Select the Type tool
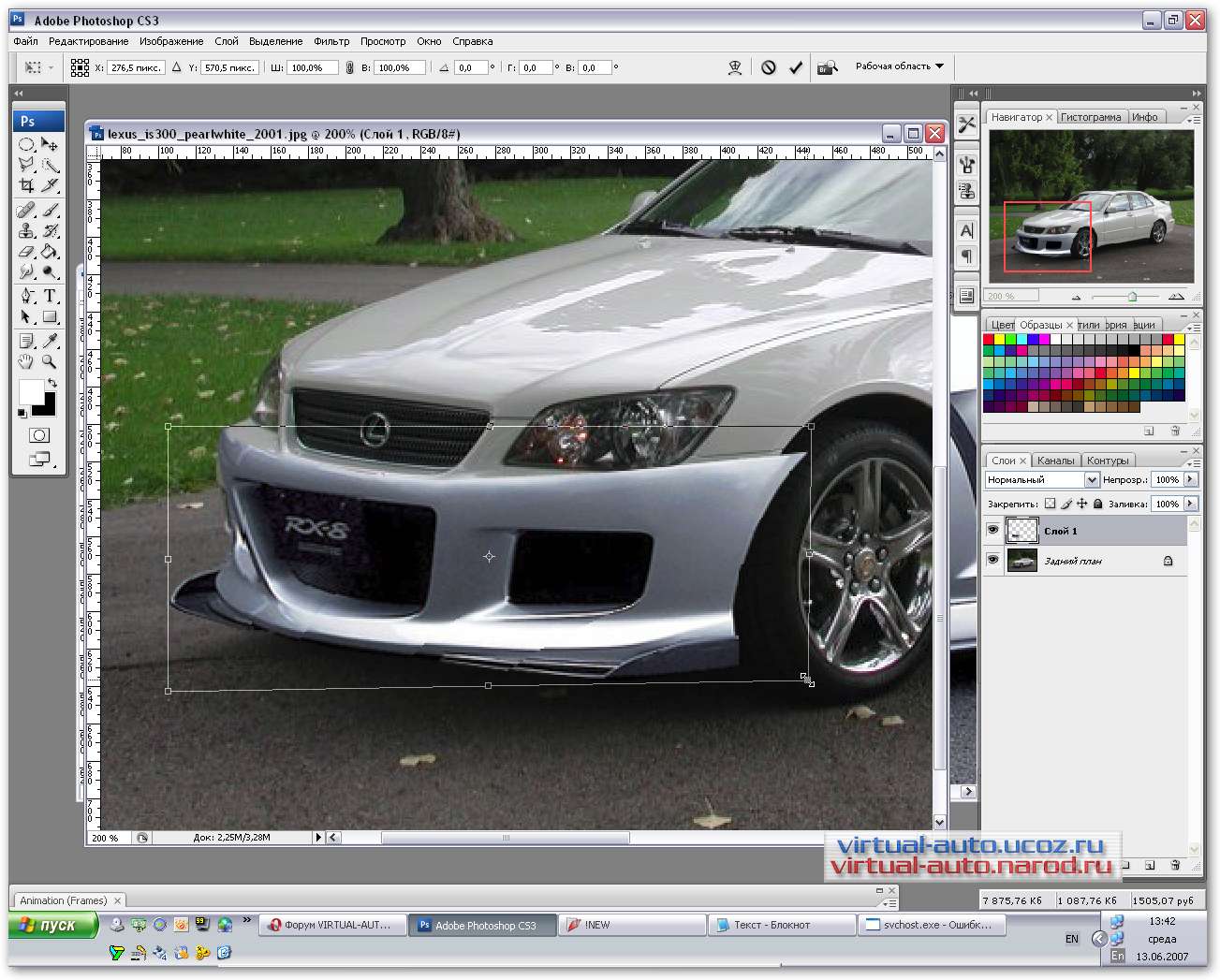Image resolution: width=1220 pixels, height=980 pixels. coord(50,296)
